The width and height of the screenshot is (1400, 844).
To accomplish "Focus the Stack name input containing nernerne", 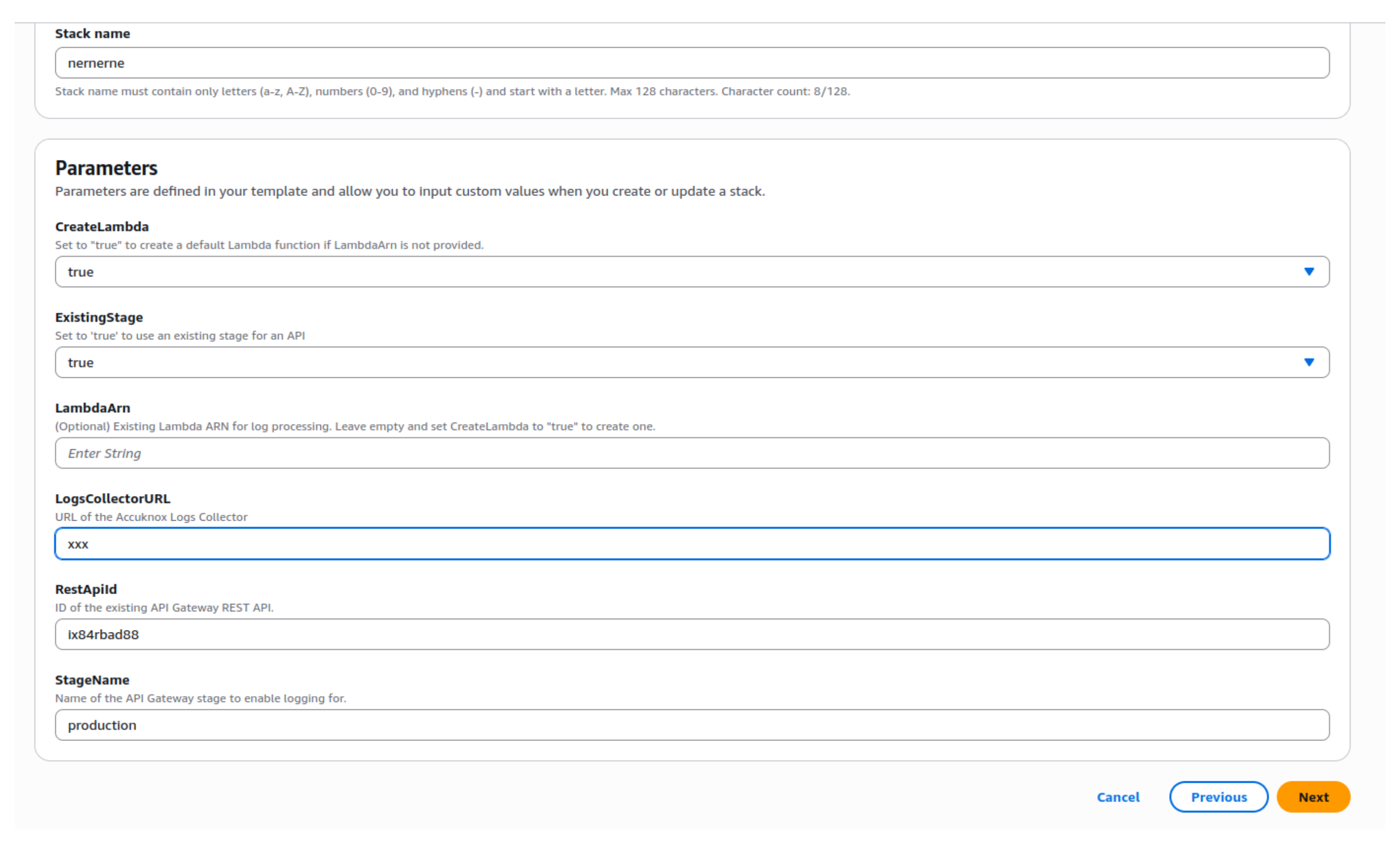I will point(691,63).
